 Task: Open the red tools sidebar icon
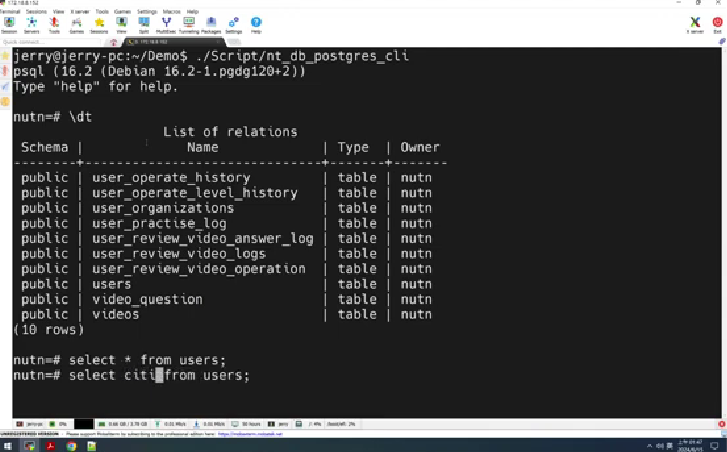pyautogui.click(x=5, y=71)
